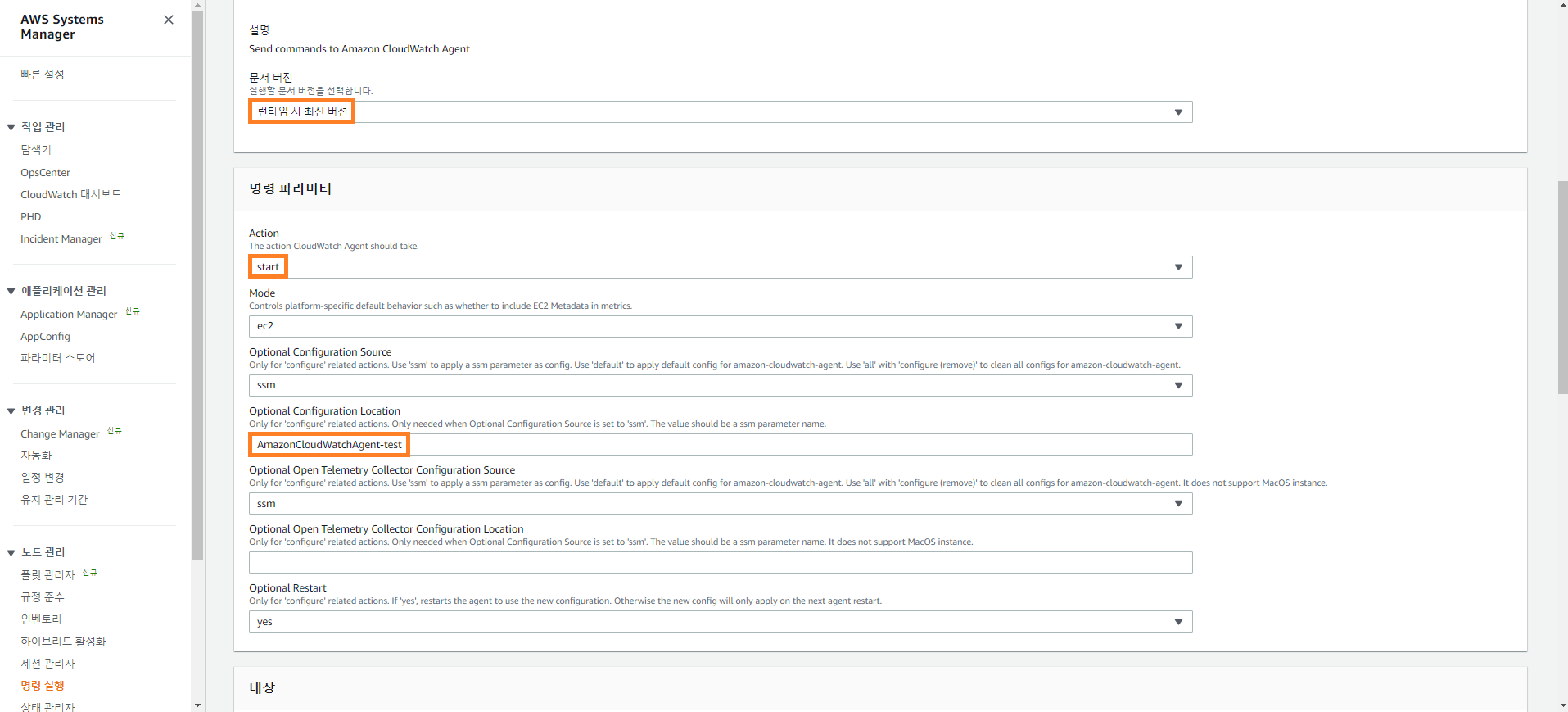Viewport: 1568px width, 712px height.
Task: Open AppConfig in sidebar
Action: pyautogui.click(x=46, y=337)
